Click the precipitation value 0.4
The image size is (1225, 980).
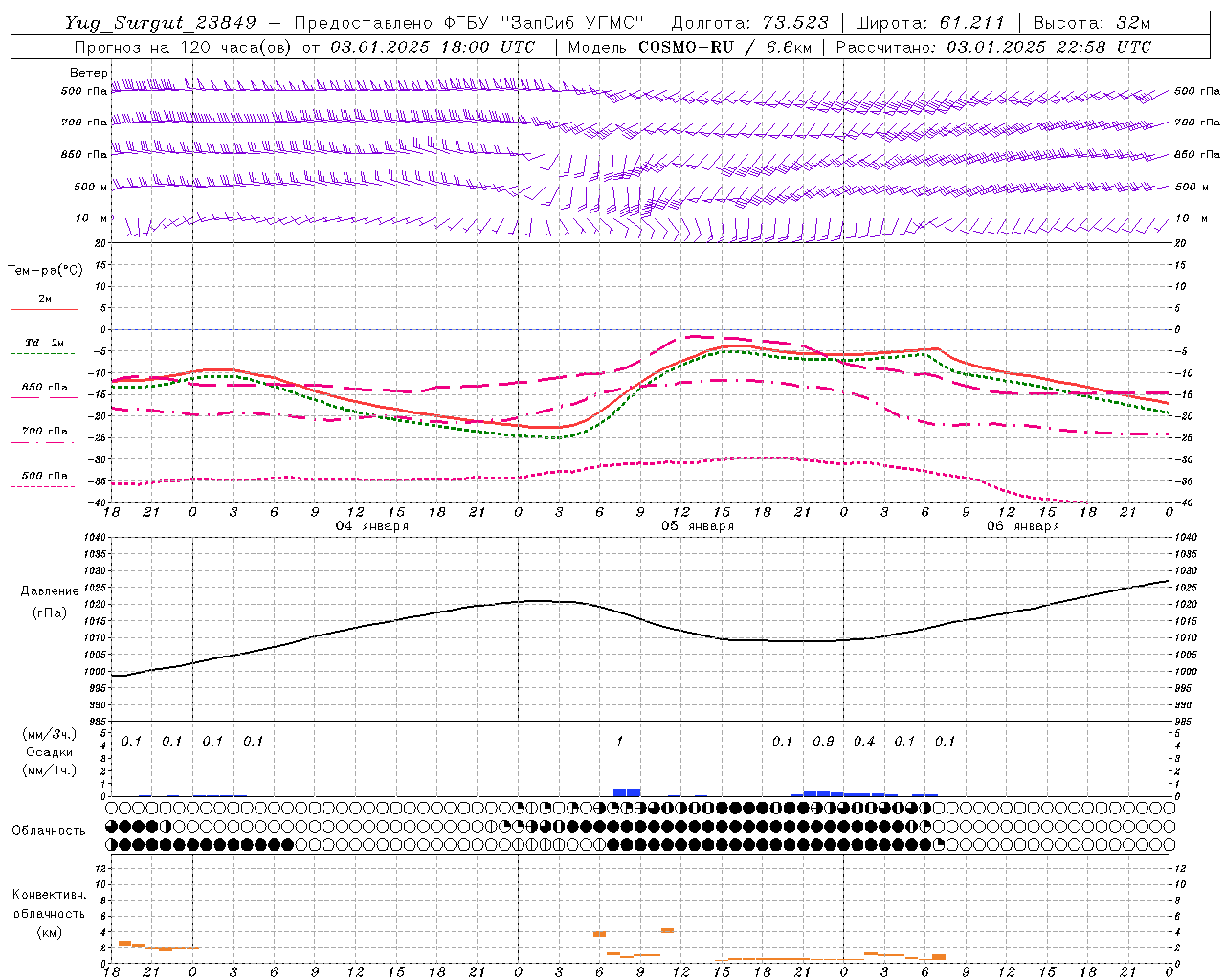coord(864,741)
